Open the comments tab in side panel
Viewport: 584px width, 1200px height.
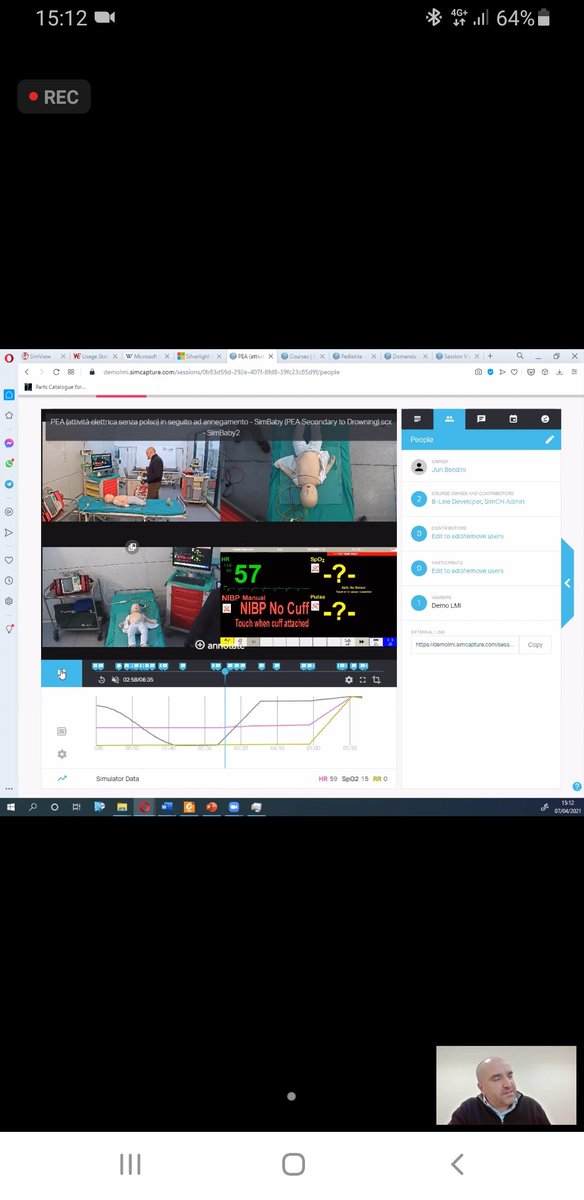[x=481, y=419]
